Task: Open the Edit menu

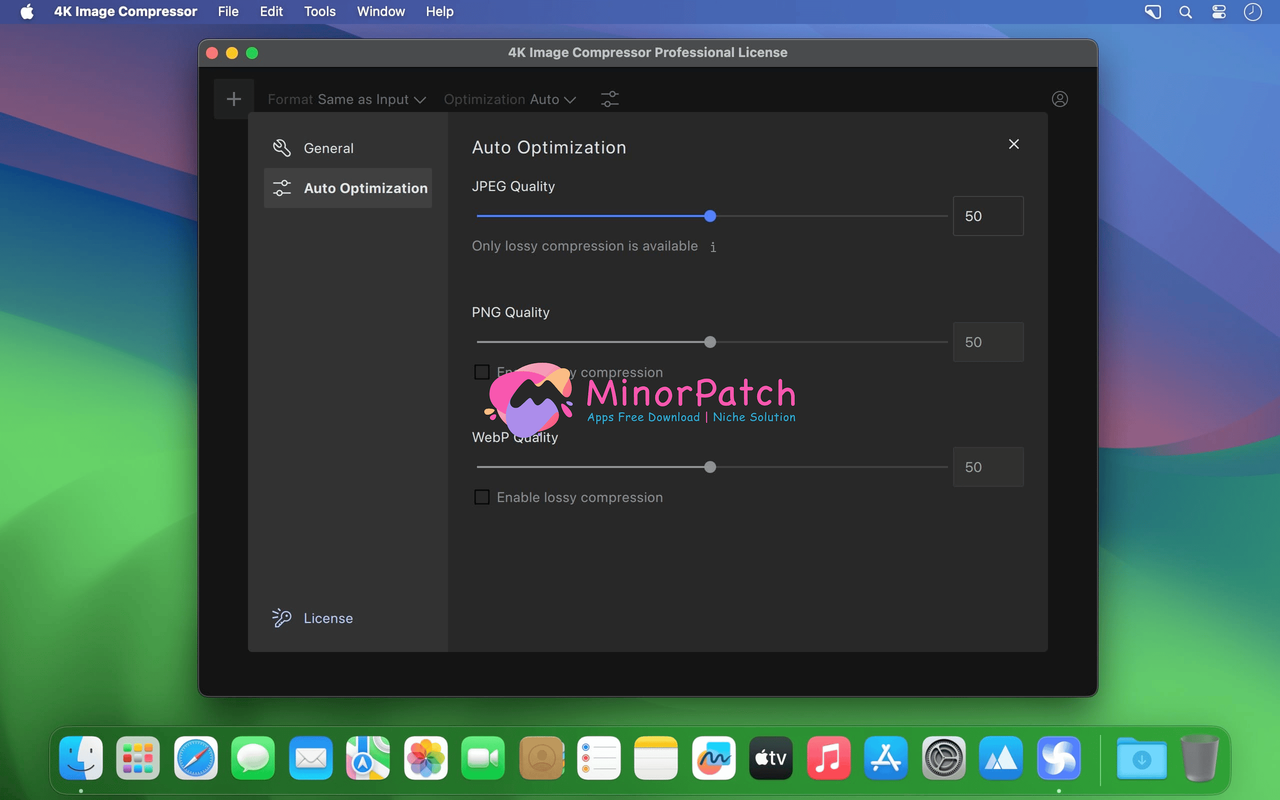Action: [271, 12]
